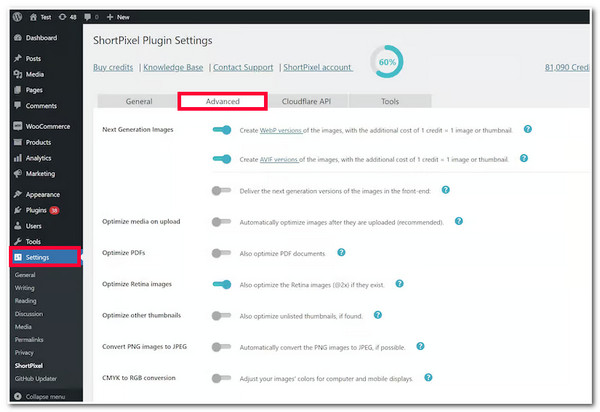Open the Discussion settings submenu item
This screenshot has width=600, height=412.
pos(29,314)
